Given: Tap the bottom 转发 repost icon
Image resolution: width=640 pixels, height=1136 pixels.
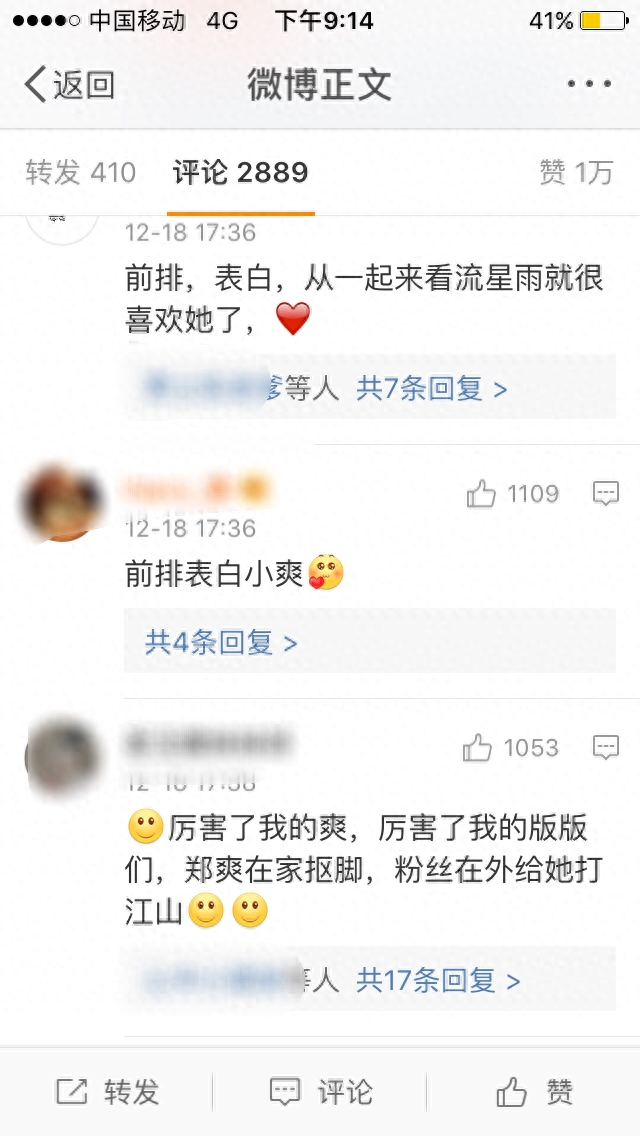Looking at the screenshot, I should tap(108, 1092).
